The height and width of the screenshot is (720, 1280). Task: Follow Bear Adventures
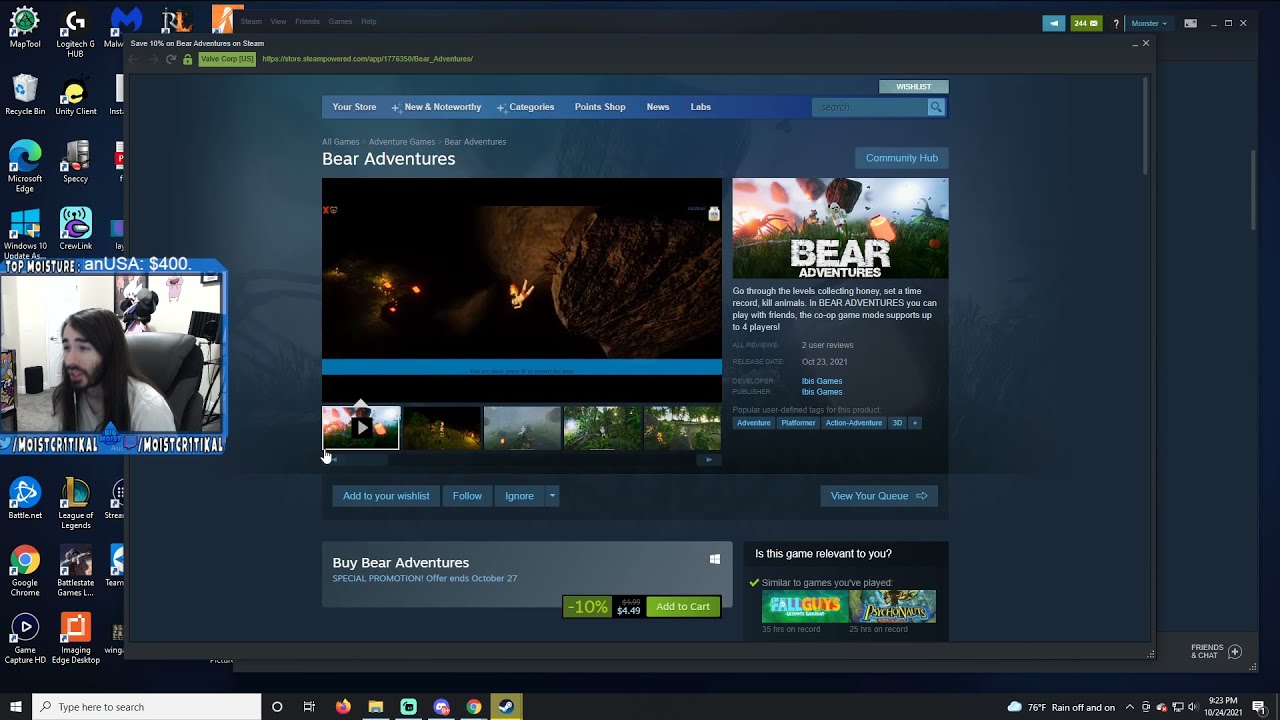467,496
